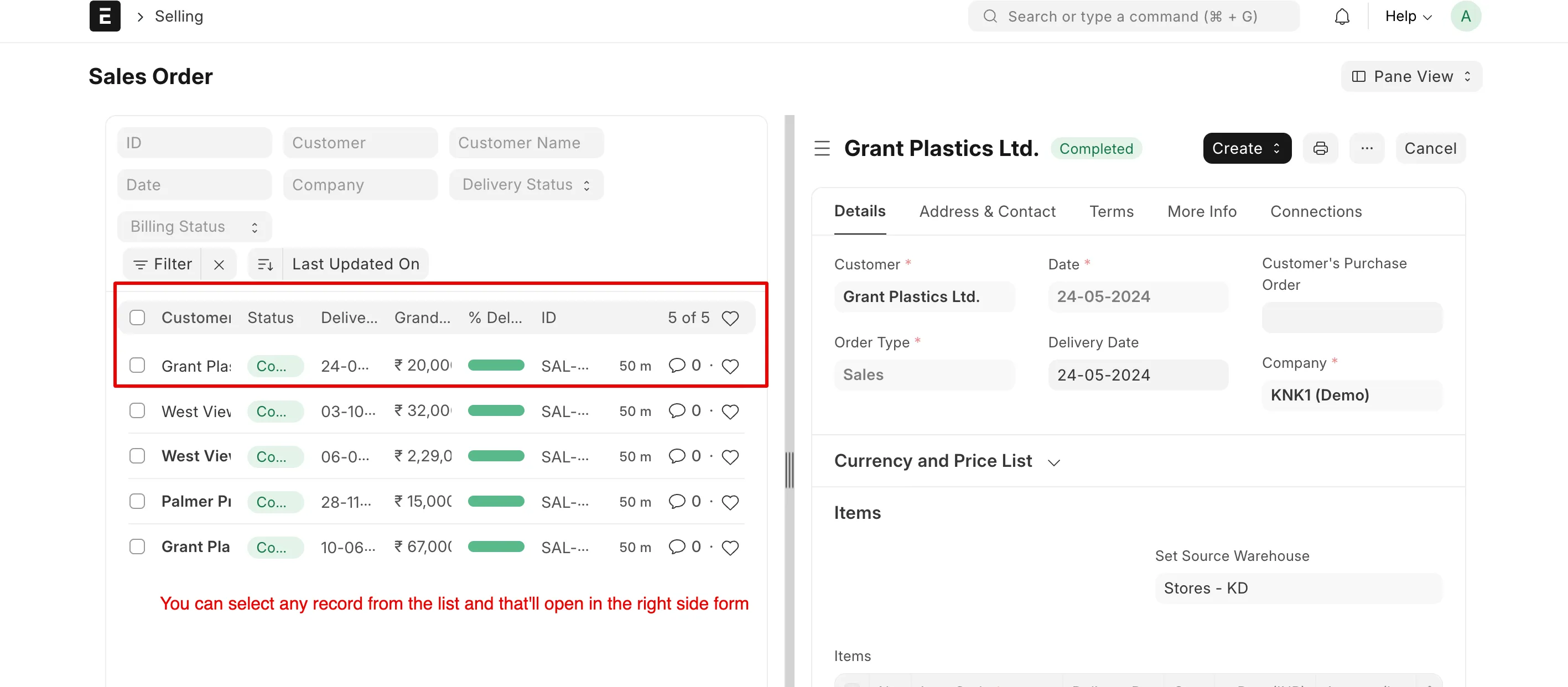The width and height of the screenshot is (1568, 687).
Task: Cancel the sales order
Action: [x=1430, y=148]
